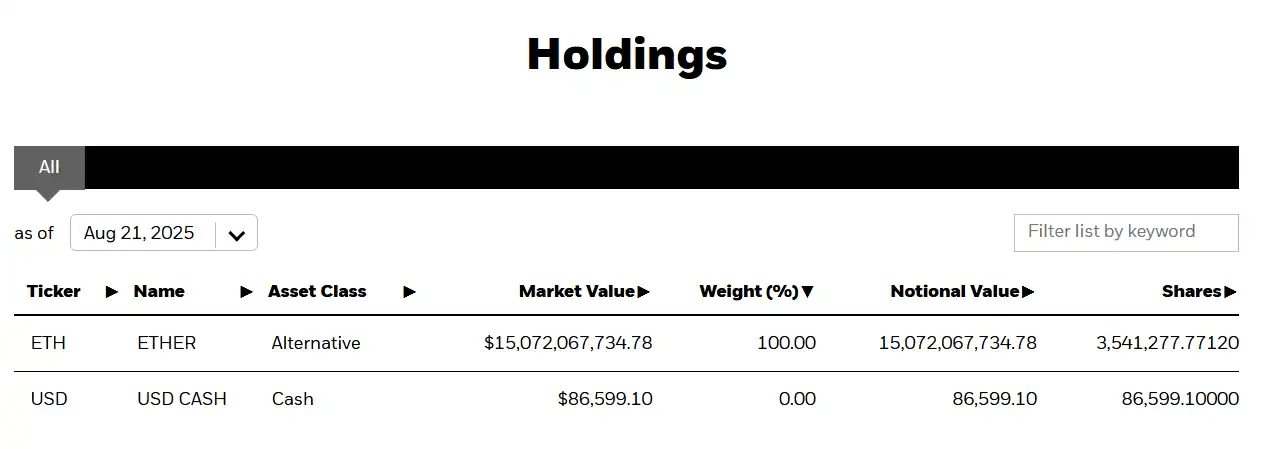This screenshot has height=449, width=1288.
Task: Select the Aug 21, 2025 date box
Action: (164, 233)
